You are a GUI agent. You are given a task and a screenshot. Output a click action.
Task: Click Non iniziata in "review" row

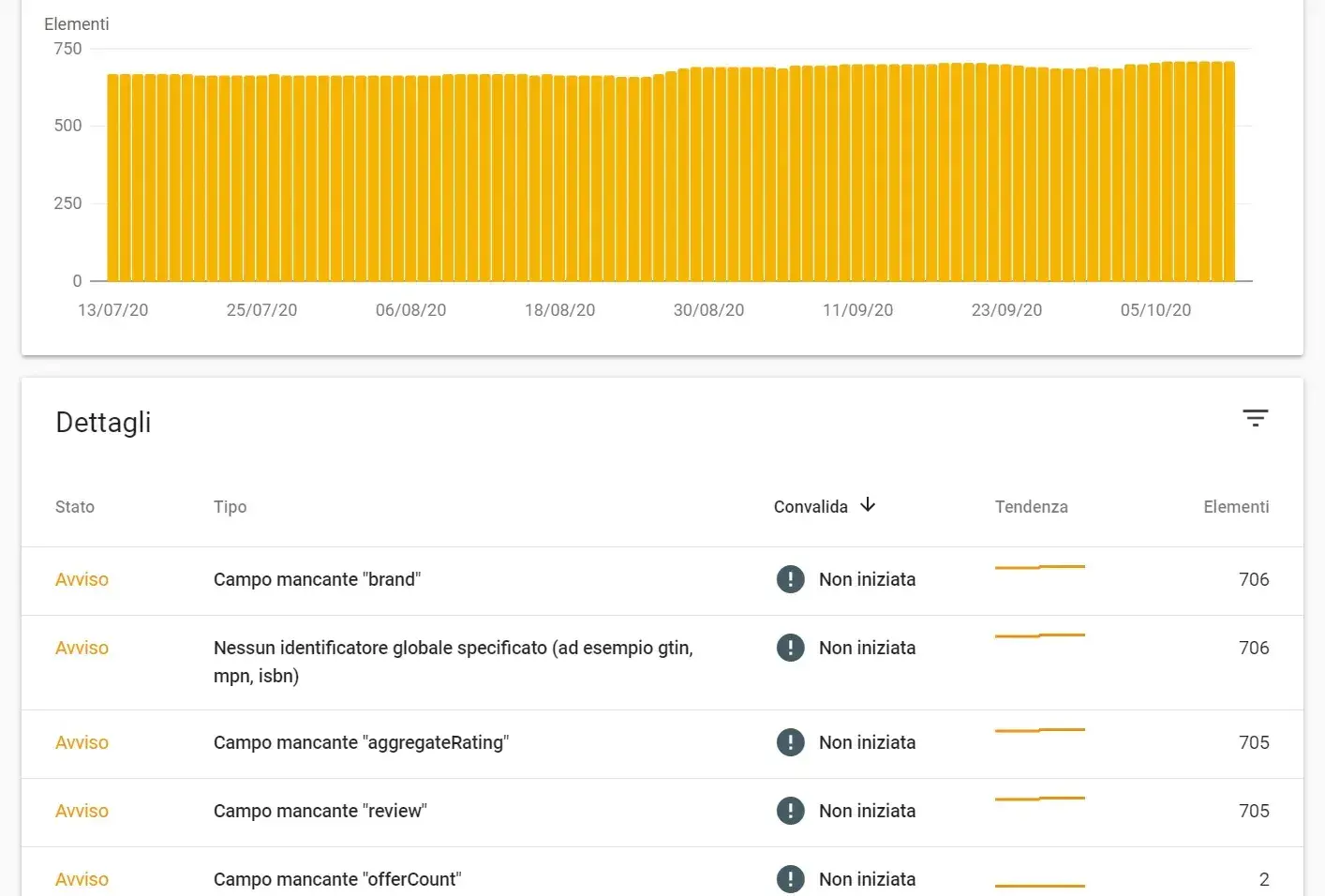[x=867, y=811]
